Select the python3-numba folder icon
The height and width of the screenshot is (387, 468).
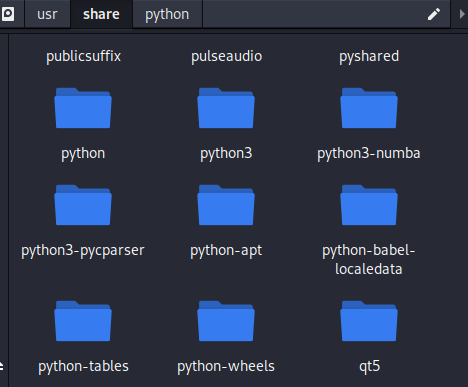point(369,108)
